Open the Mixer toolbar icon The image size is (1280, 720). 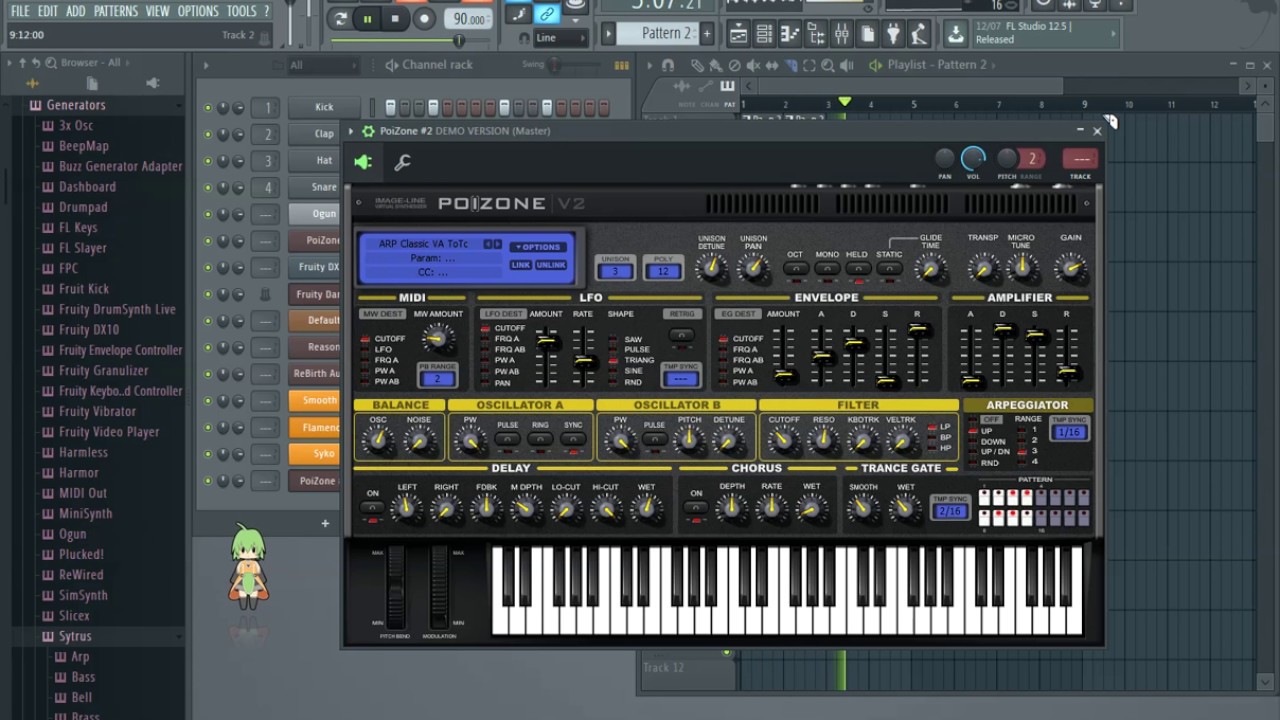click(x=841, y=35)
